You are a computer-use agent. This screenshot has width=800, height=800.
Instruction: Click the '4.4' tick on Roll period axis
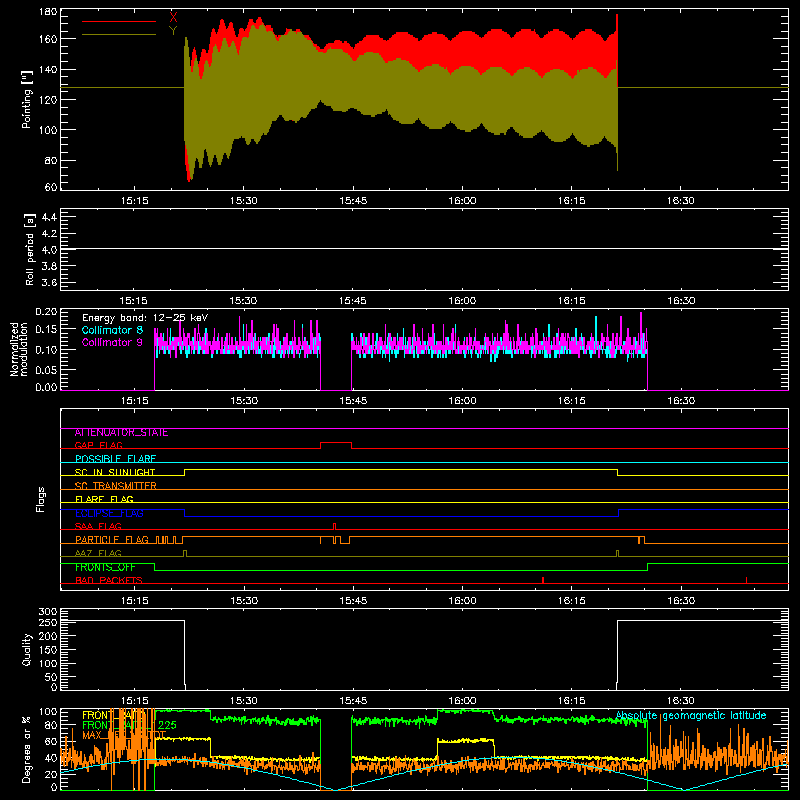pos(49,217)
